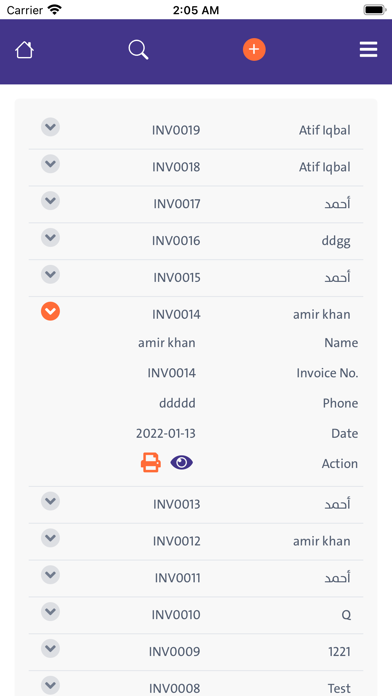Expand the INV0015 row chevron
Viewport: 392px width, 696px height.
[51, 274]
